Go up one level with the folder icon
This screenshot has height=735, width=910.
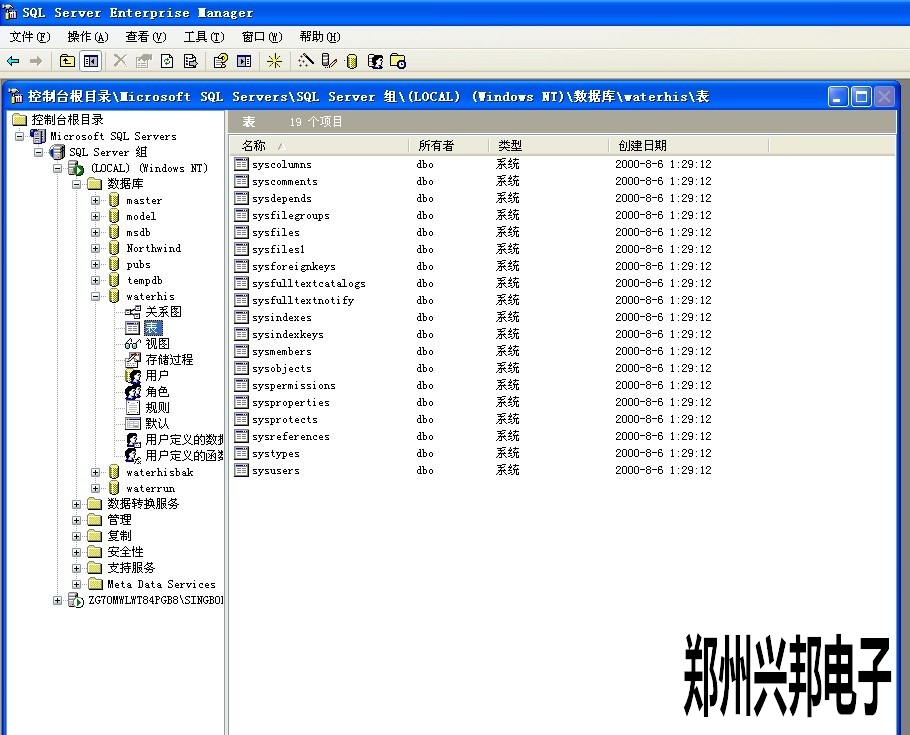67,61
